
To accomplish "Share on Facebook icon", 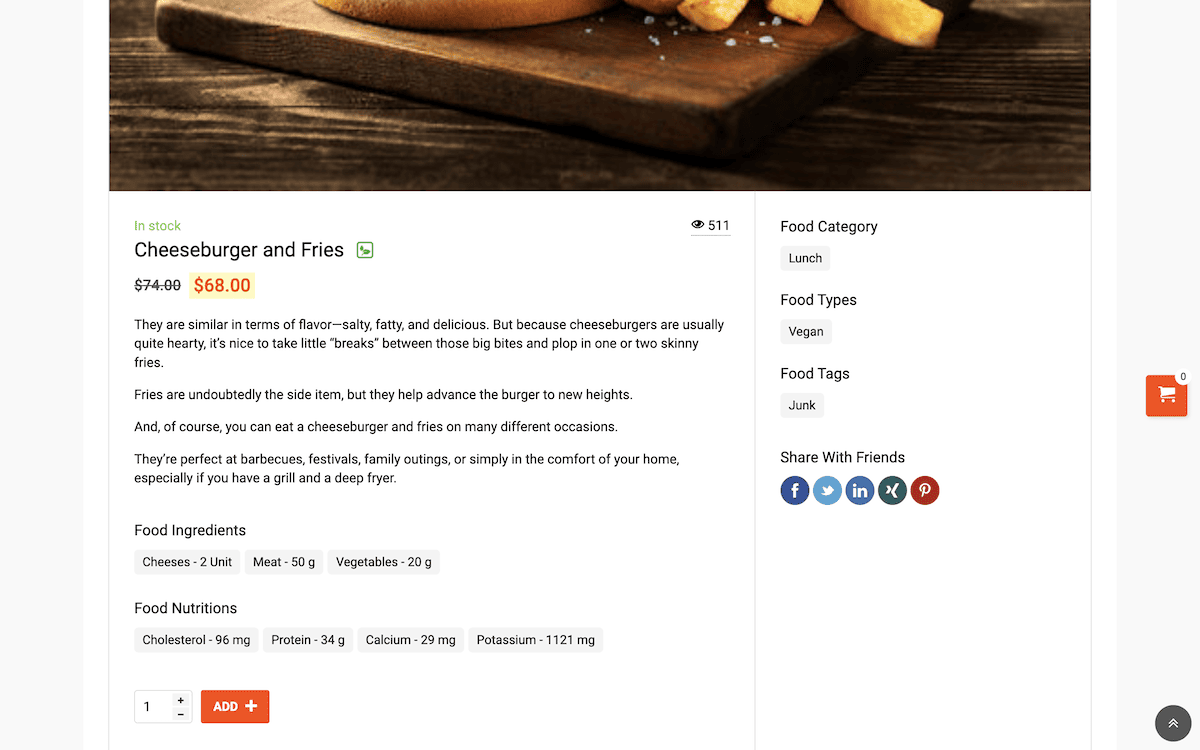I will [x=795, y=491].
